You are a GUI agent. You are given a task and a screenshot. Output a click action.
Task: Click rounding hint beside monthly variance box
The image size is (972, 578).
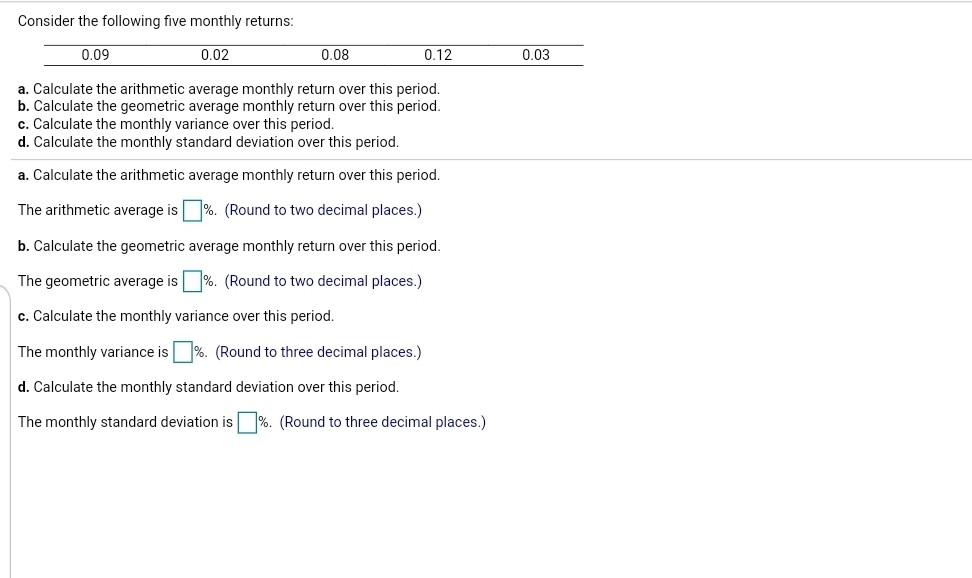pos(318,352)
